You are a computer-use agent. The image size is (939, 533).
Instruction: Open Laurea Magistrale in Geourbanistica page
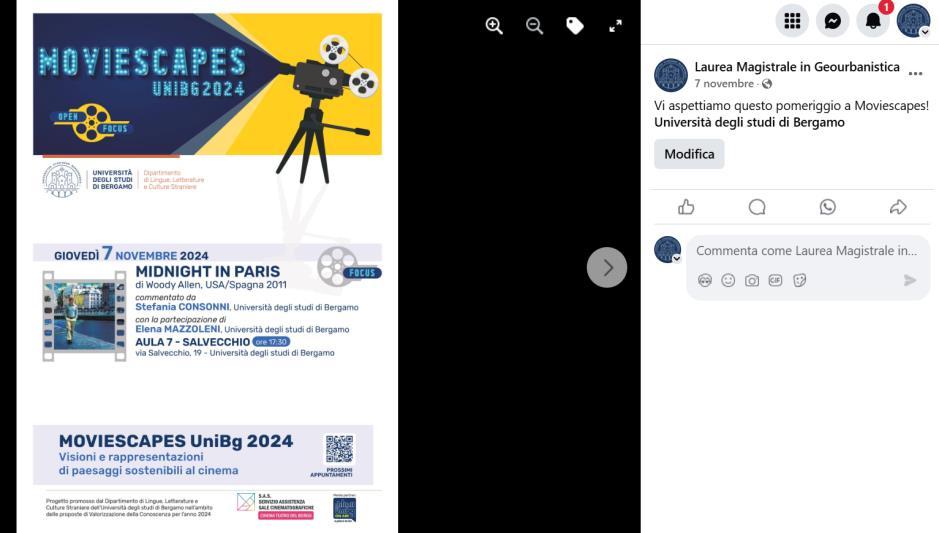796,66
